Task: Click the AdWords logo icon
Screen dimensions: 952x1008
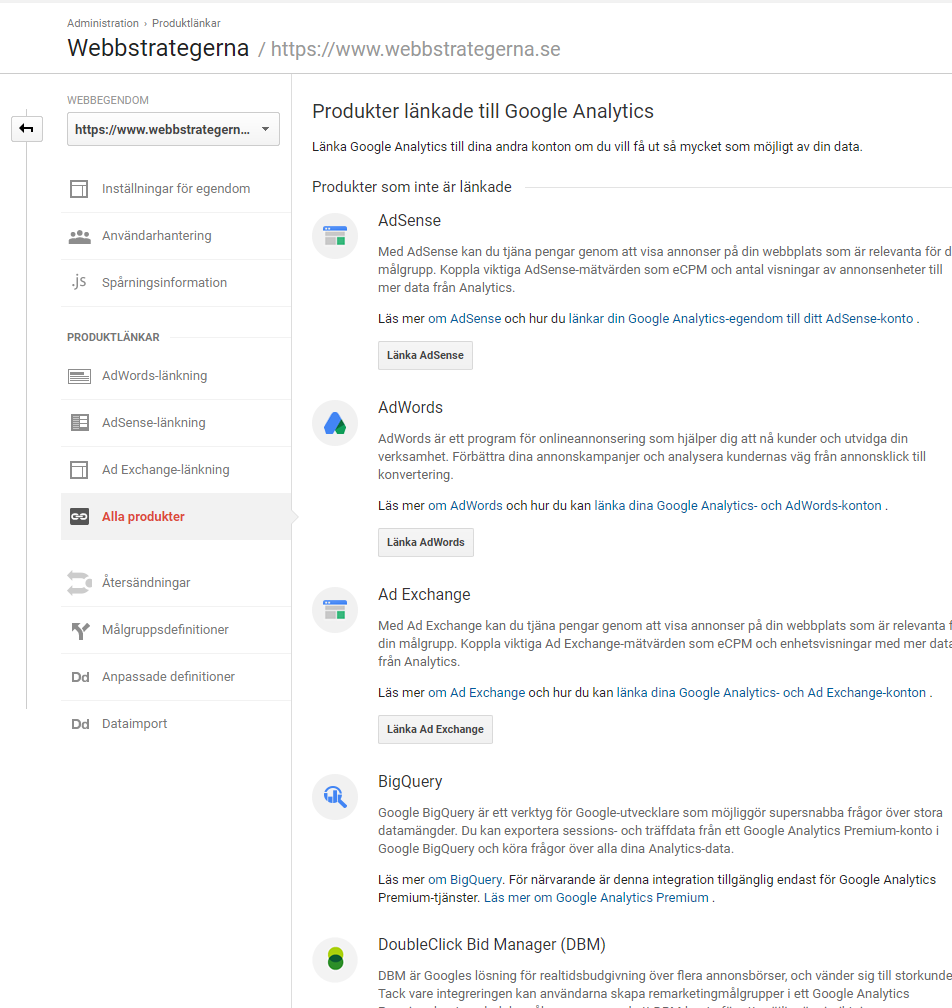Action: (334, 423)
